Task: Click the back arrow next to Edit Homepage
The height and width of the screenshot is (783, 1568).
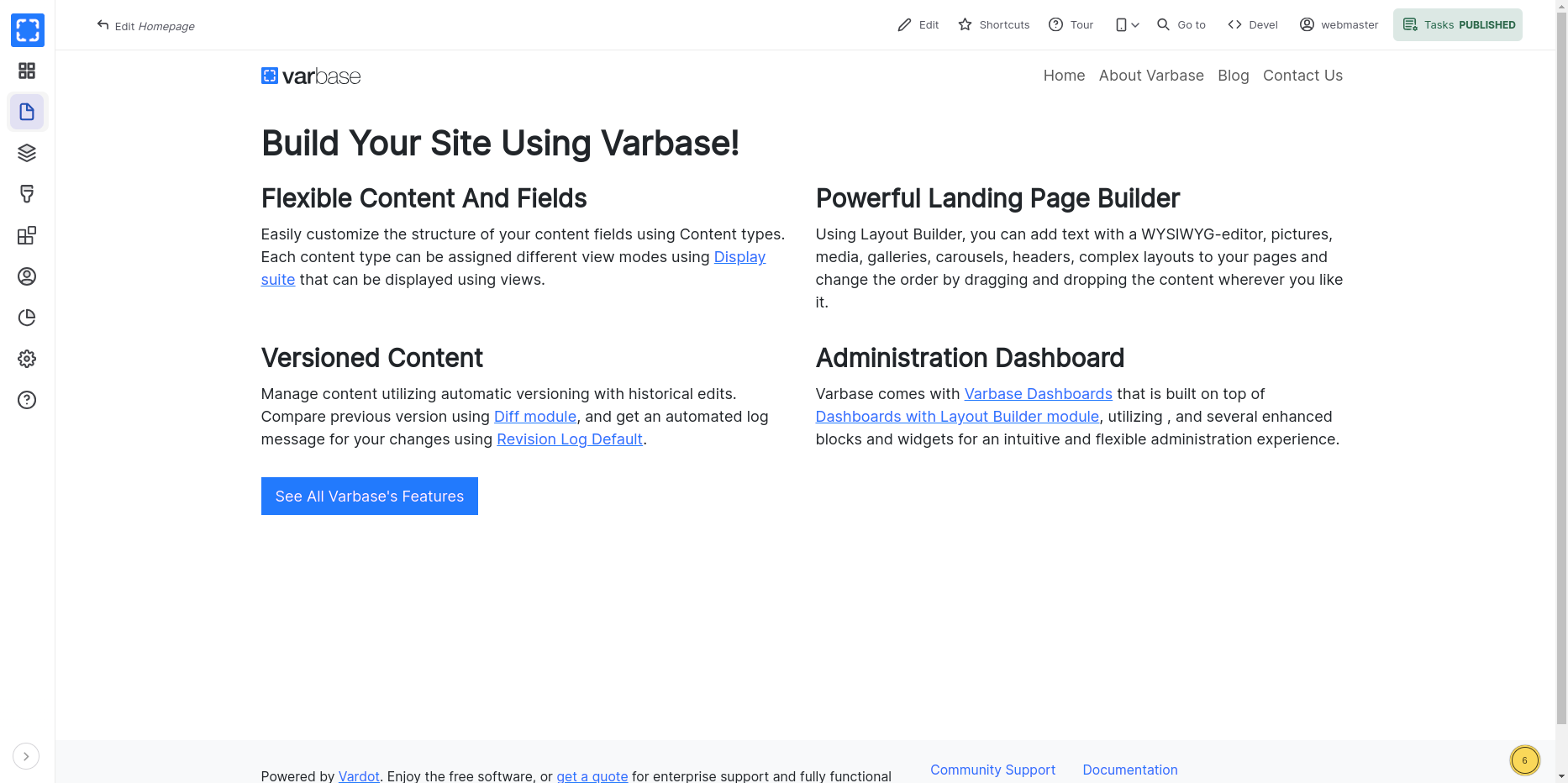Action: pyautogui.click(x=103, y=25)
